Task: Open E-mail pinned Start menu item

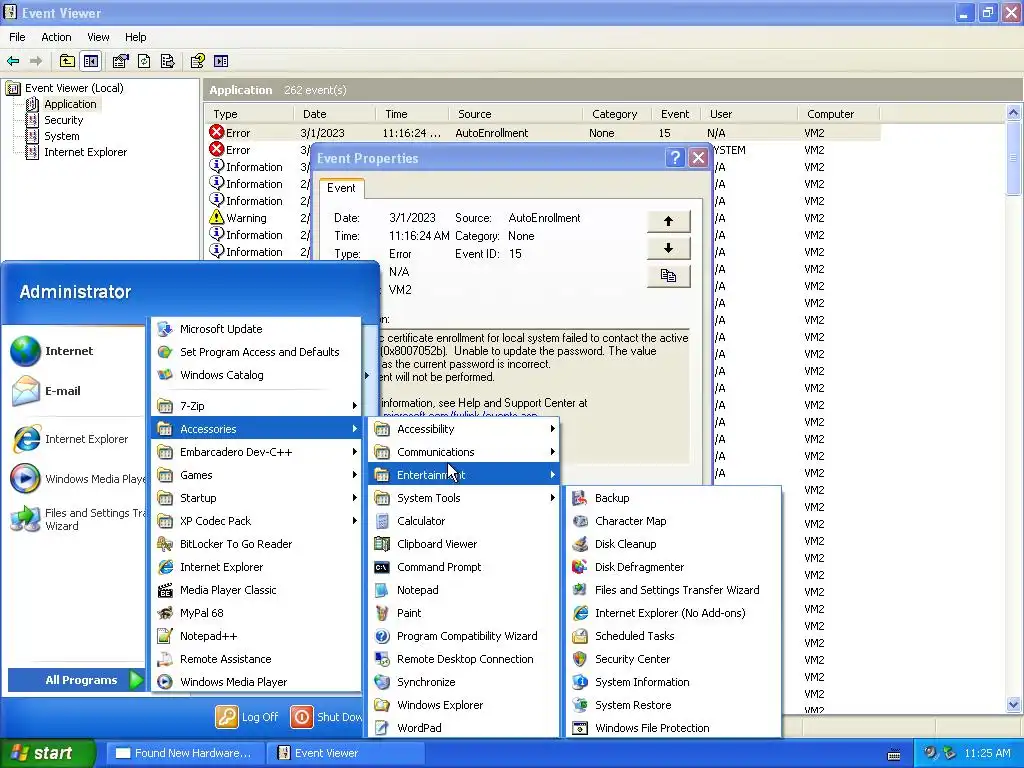Action: tap(75, 391)
